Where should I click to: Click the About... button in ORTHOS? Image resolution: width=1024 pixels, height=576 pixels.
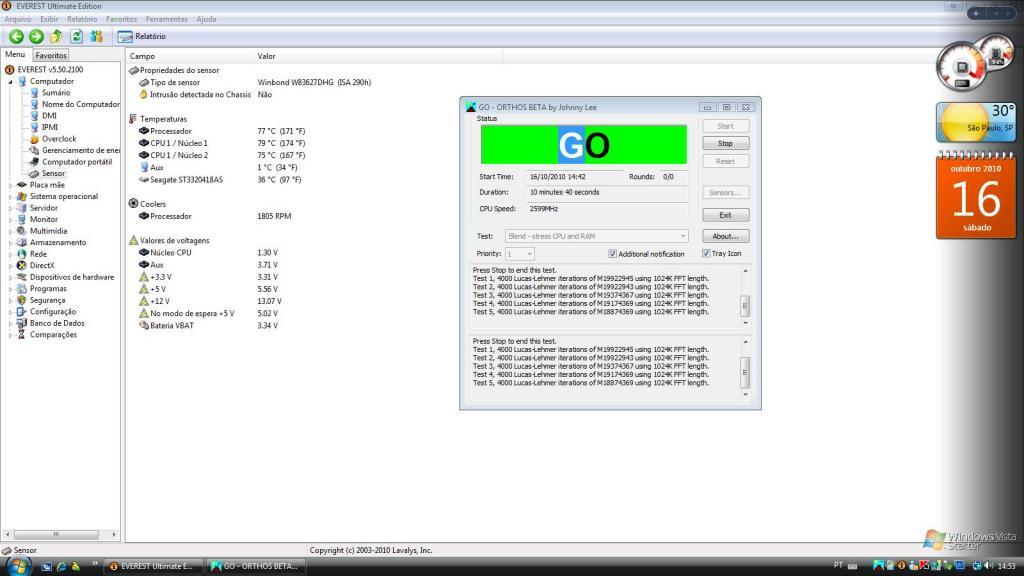(x=726, y=236)
